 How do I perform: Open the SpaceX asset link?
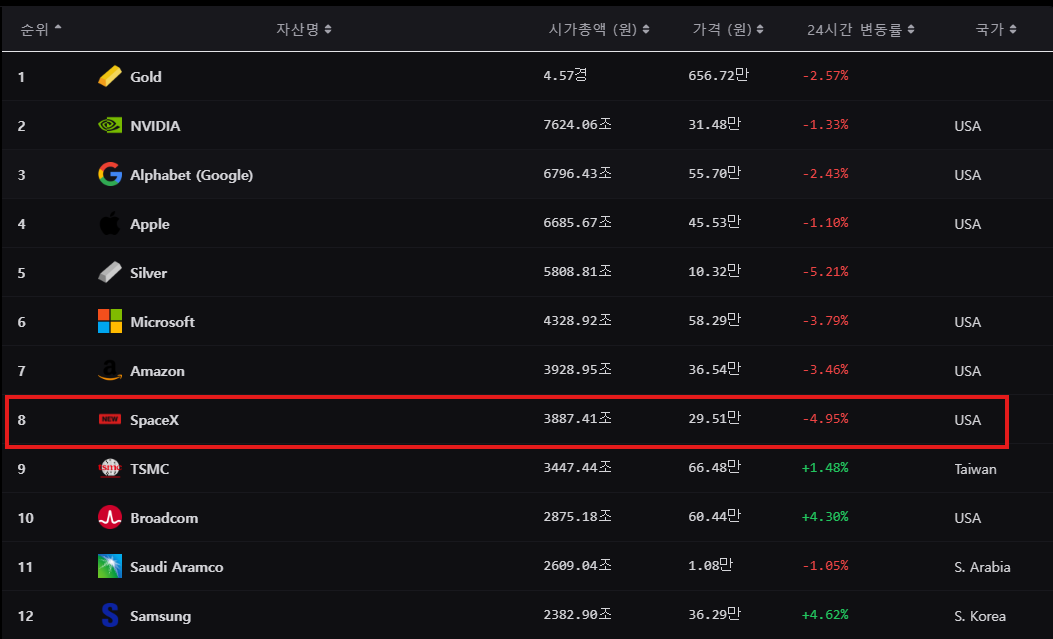point(154,420)
